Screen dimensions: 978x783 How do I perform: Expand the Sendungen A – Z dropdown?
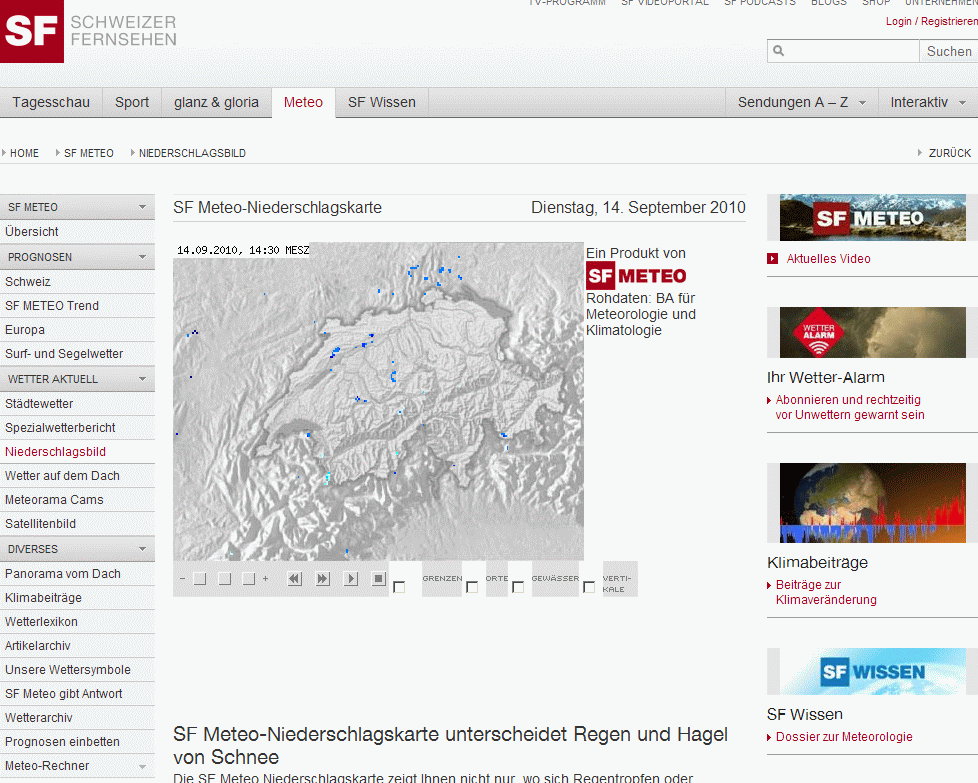coord(801,102)
